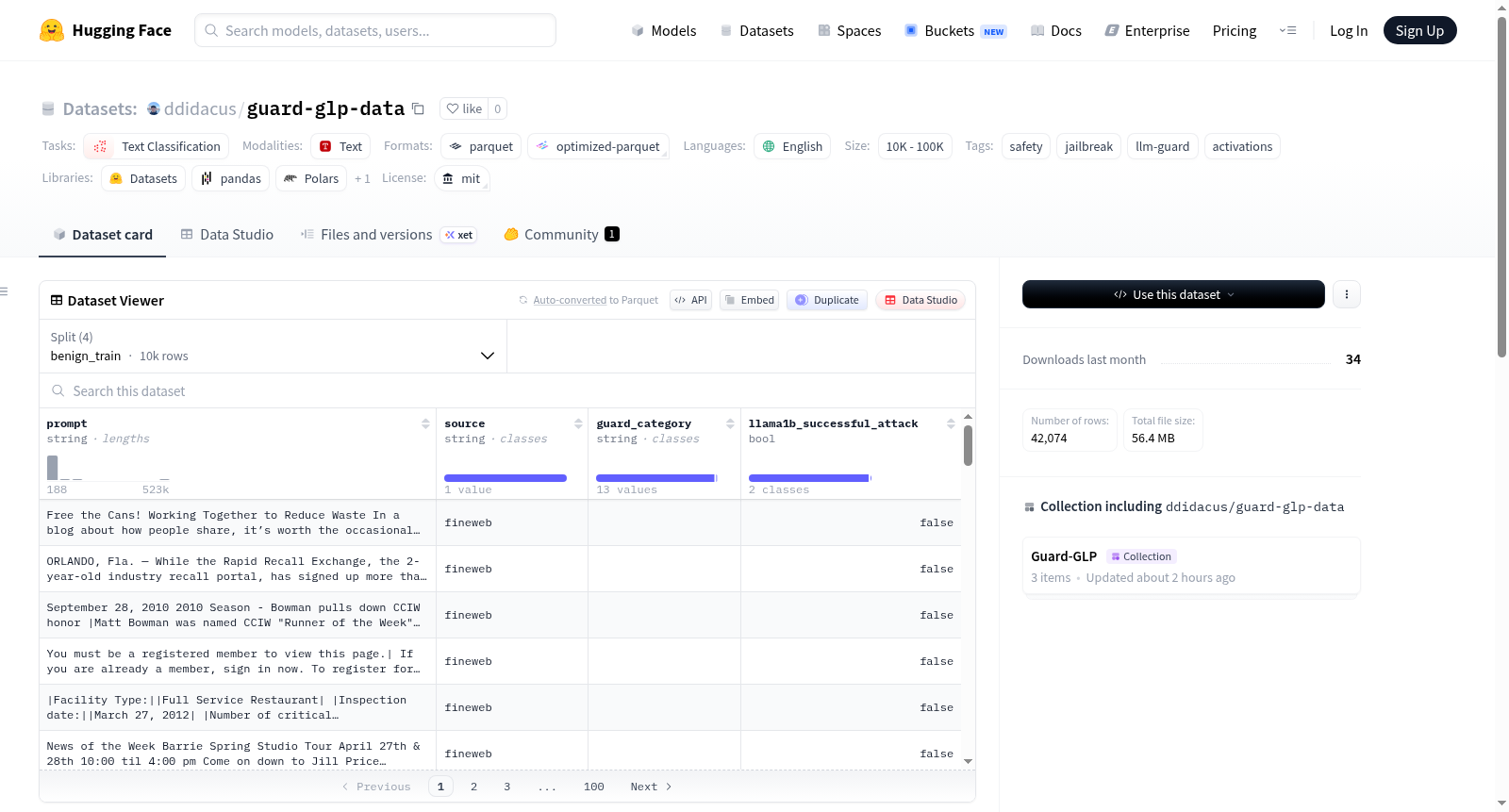
Task: Open the Community tab
Action: point(562,235)
